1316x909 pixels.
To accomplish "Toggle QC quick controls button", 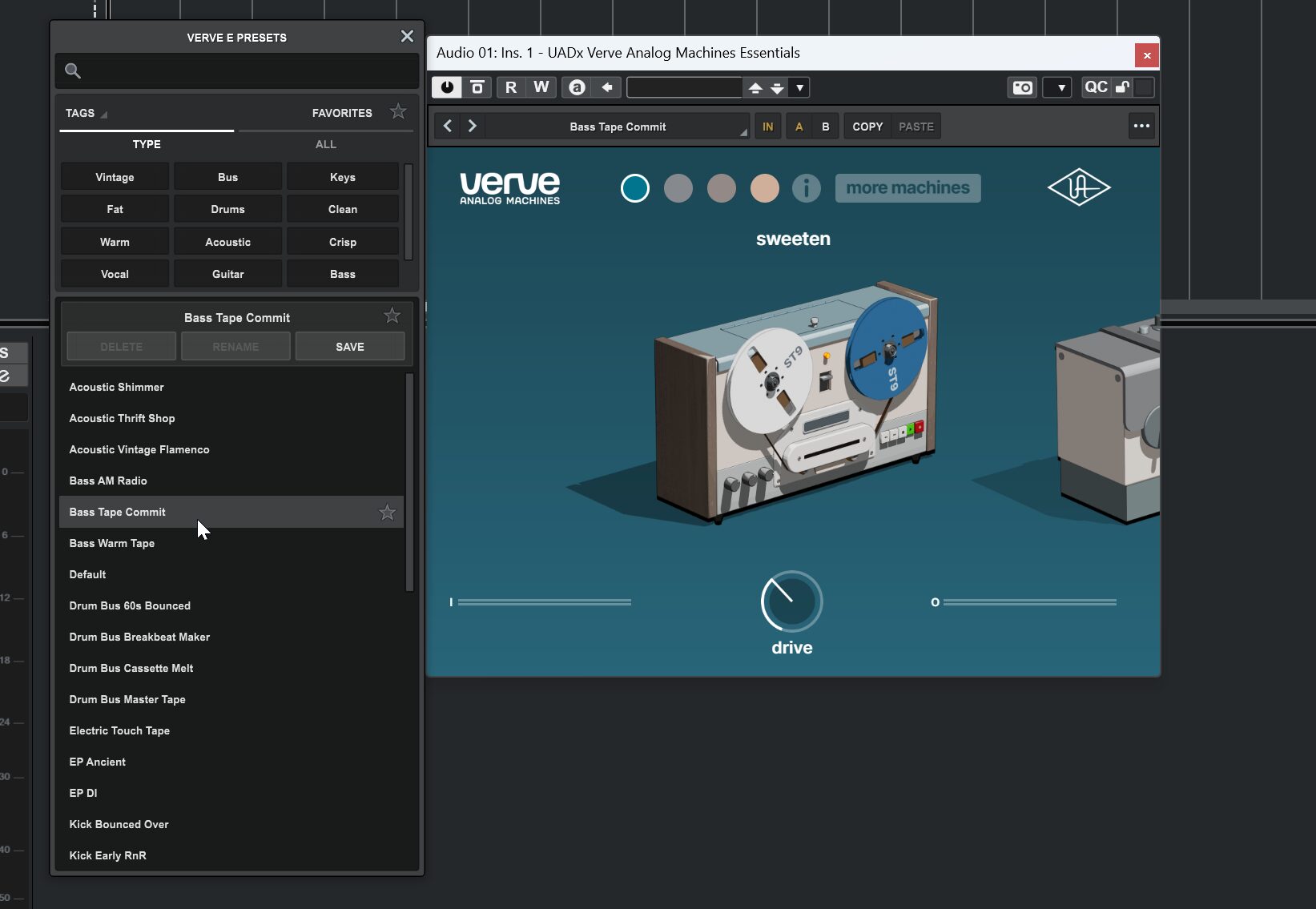I will tap(1096, 86).
